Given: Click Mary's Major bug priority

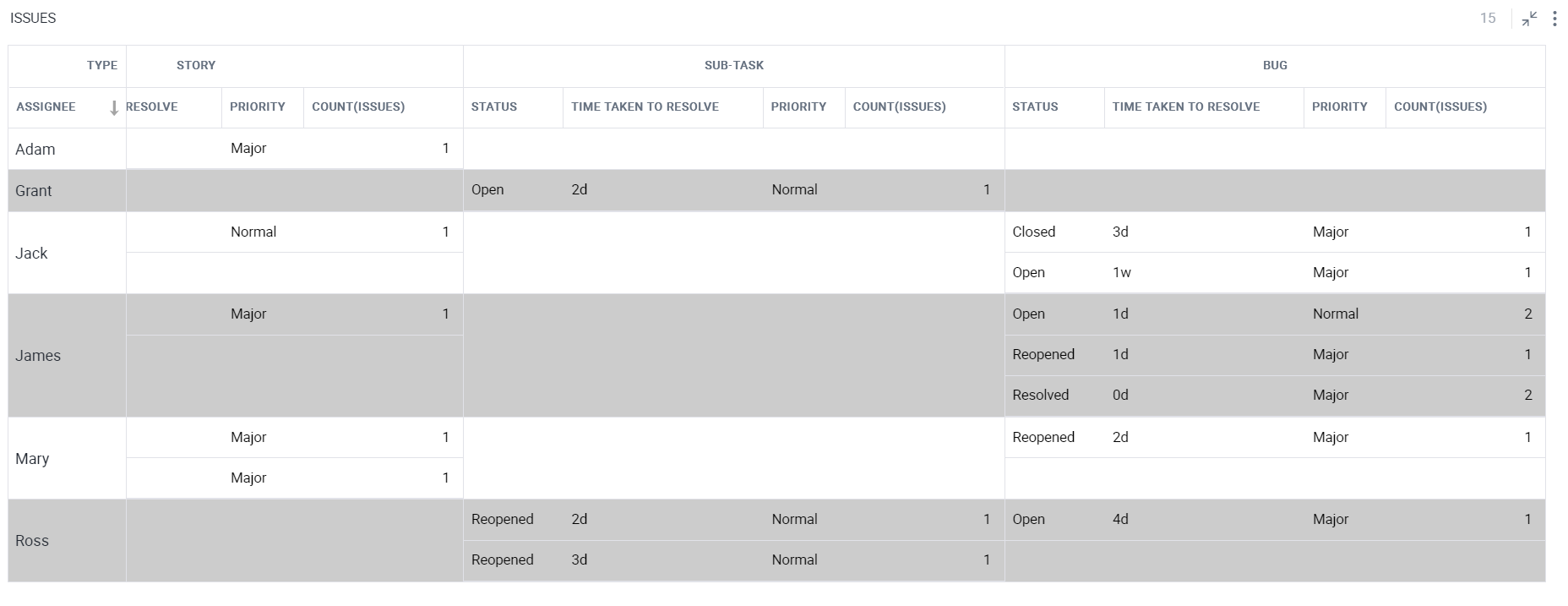Looking at the screenshot, I should coord(1331,437).
